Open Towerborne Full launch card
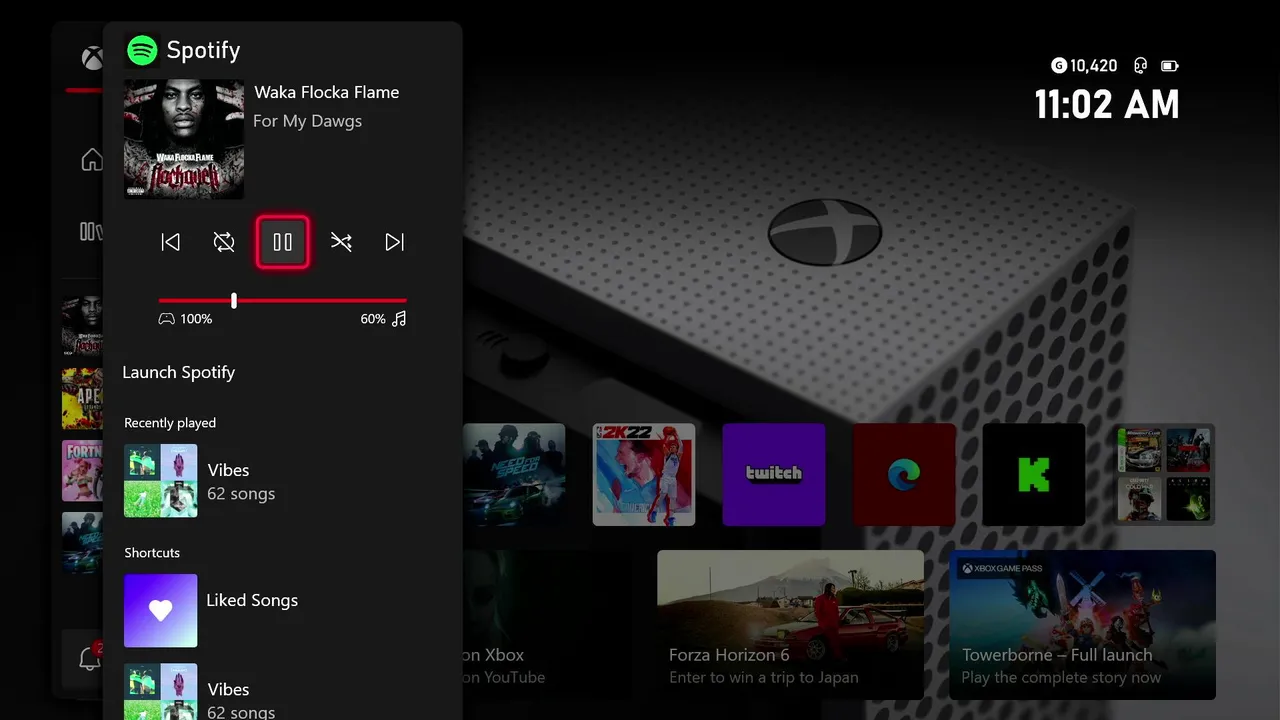 [x=1082, y=625]
